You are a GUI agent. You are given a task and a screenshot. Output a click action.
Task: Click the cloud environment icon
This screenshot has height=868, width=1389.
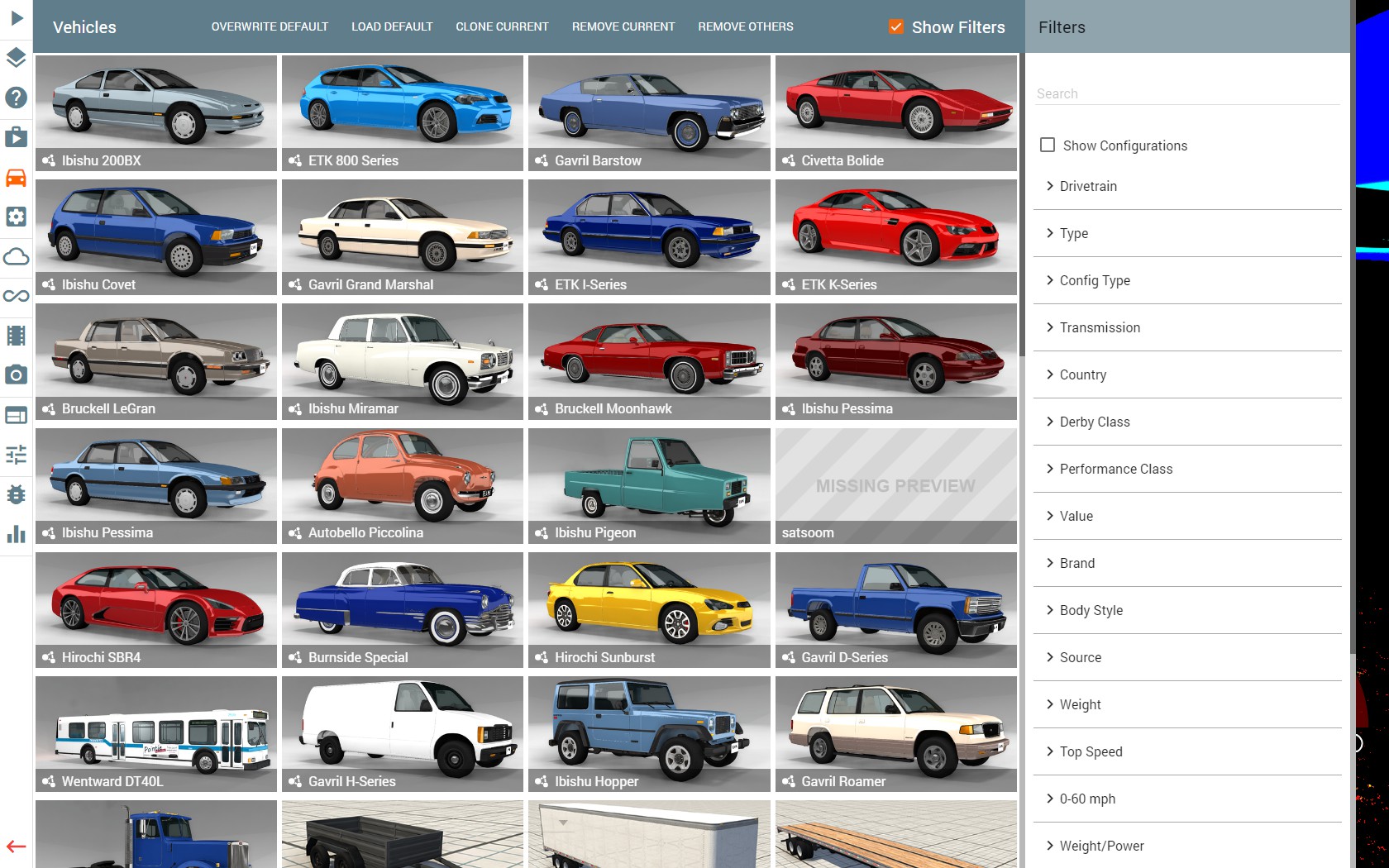(x=16, y=256)
